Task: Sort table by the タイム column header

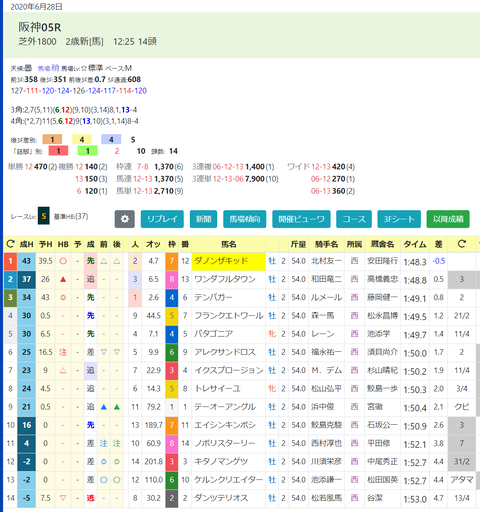Action: tap(415, 244)
